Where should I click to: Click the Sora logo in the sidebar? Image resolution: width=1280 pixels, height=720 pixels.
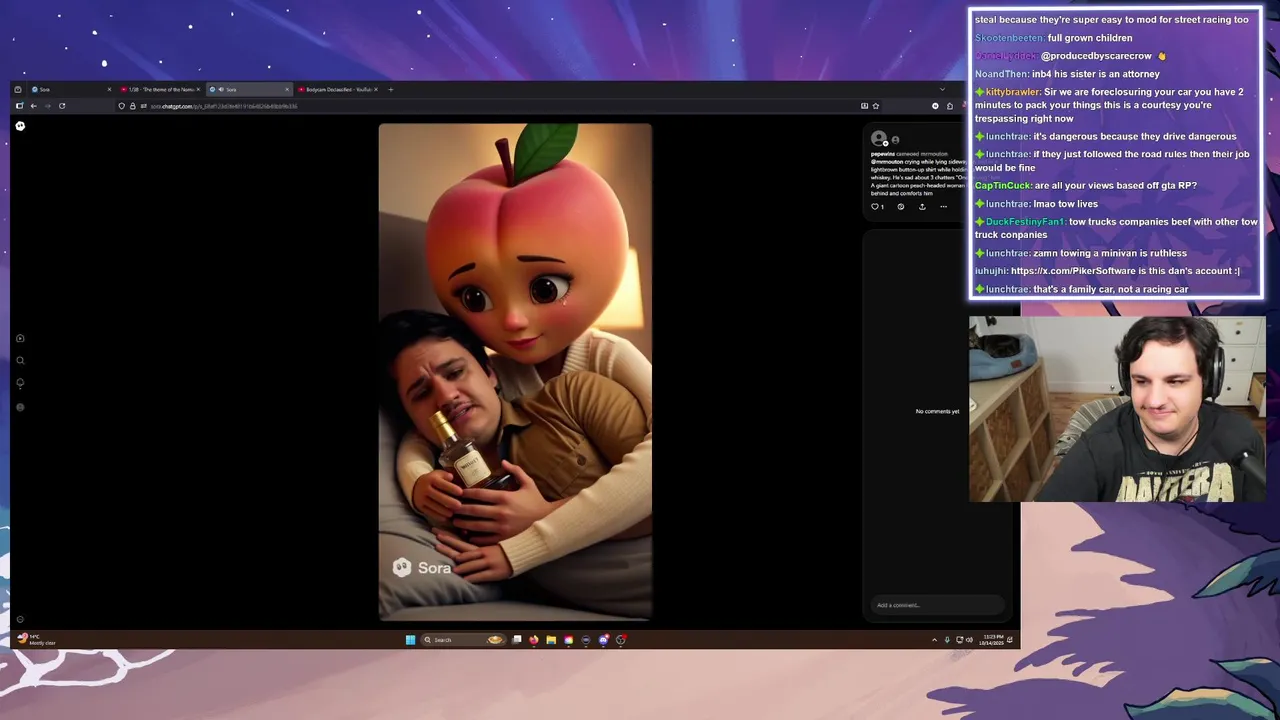coord(20,126)
